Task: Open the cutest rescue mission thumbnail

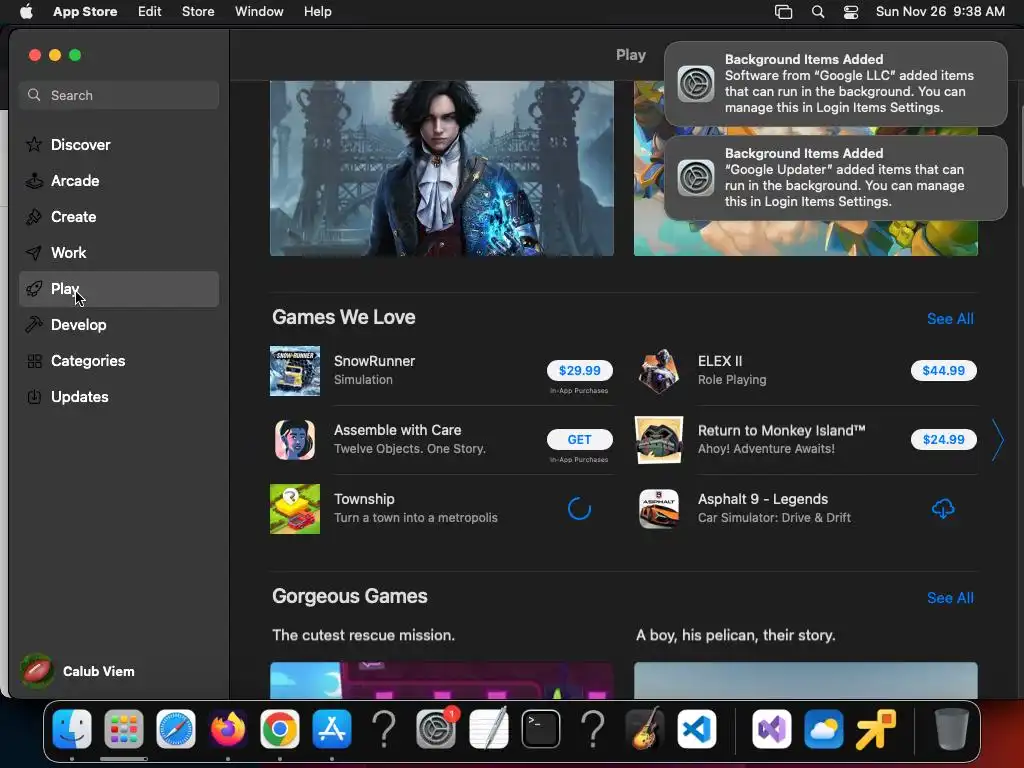Action: coord(441,680)
